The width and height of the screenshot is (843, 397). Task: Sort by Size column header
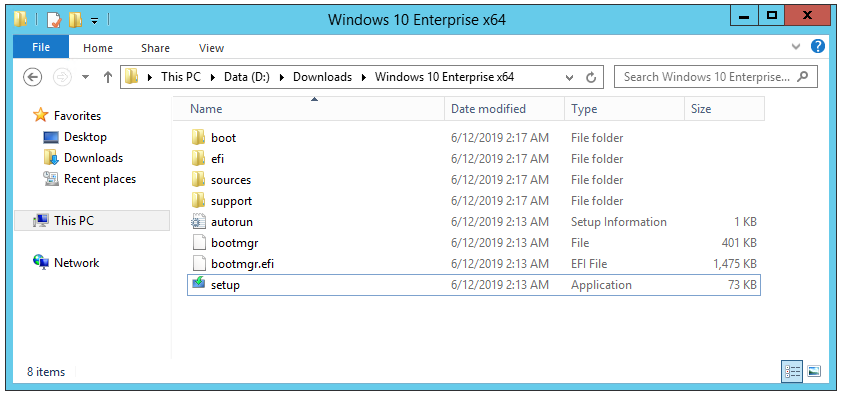pos(724,109)
